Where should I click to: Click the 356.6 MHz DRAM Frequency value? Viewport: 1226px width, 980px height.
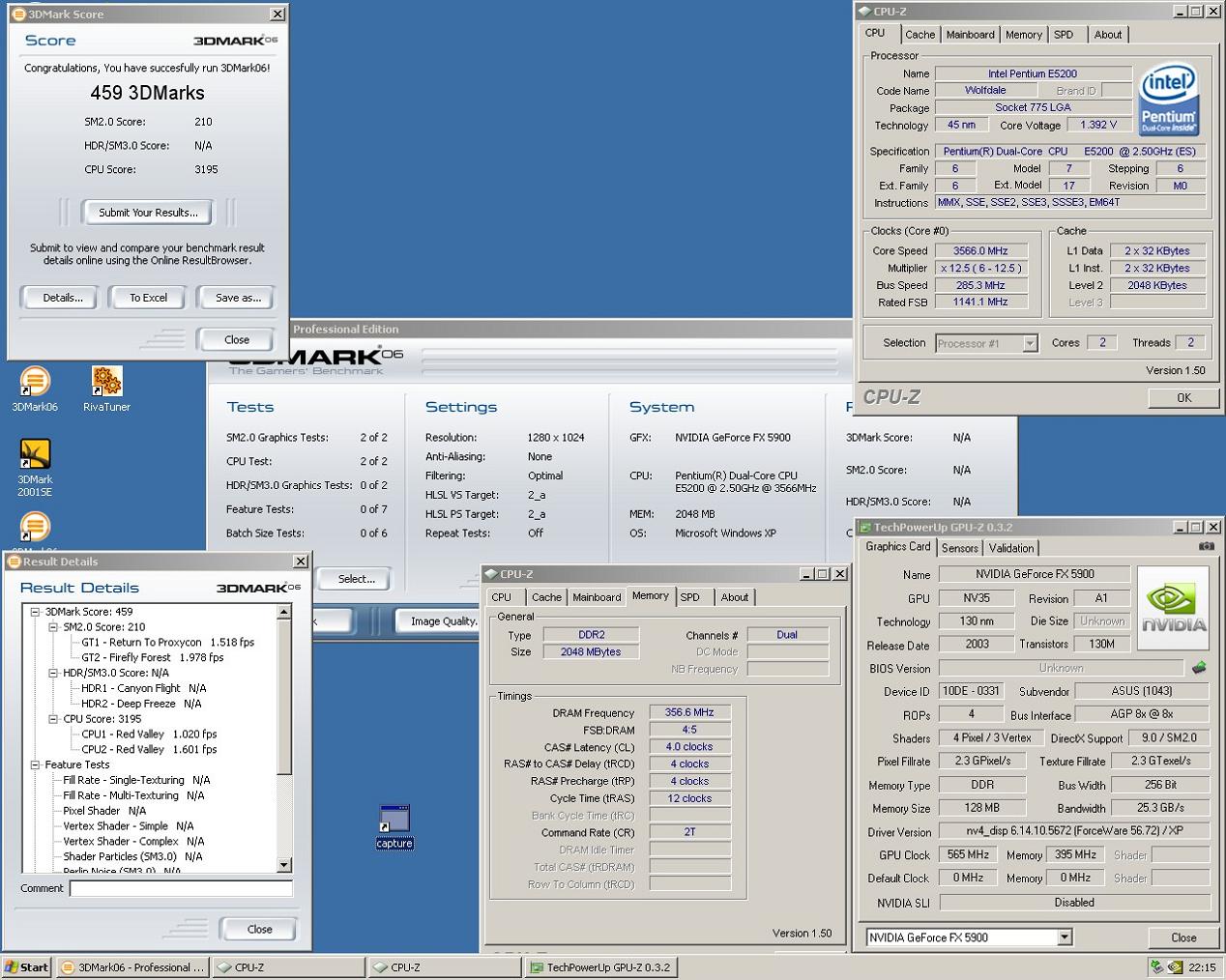click(x=689, y=712)
